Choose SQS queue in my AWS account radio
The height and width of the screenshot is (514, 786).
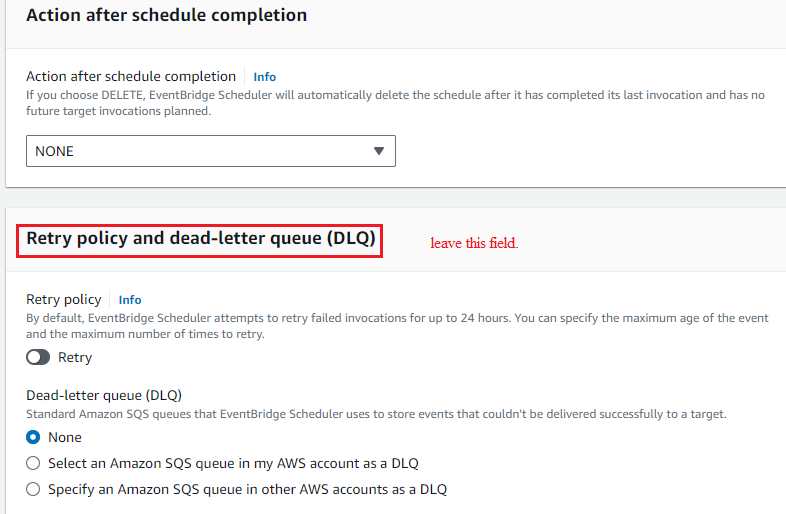tap(33, 463)
